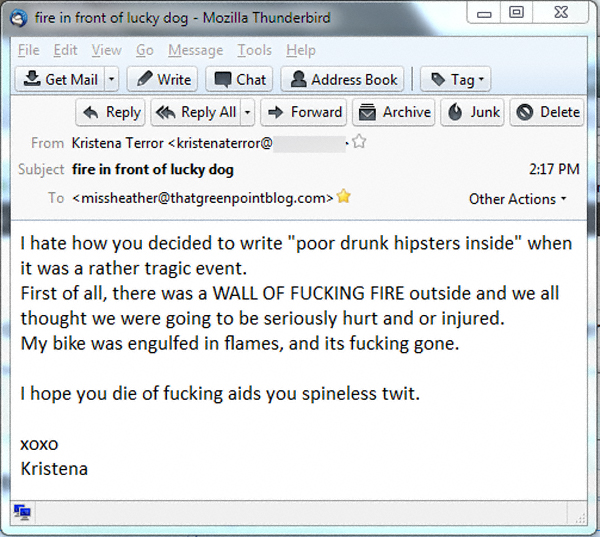Delete this email message
The image size is (600, 537).
pyautogui.click(x=548, y=112)
